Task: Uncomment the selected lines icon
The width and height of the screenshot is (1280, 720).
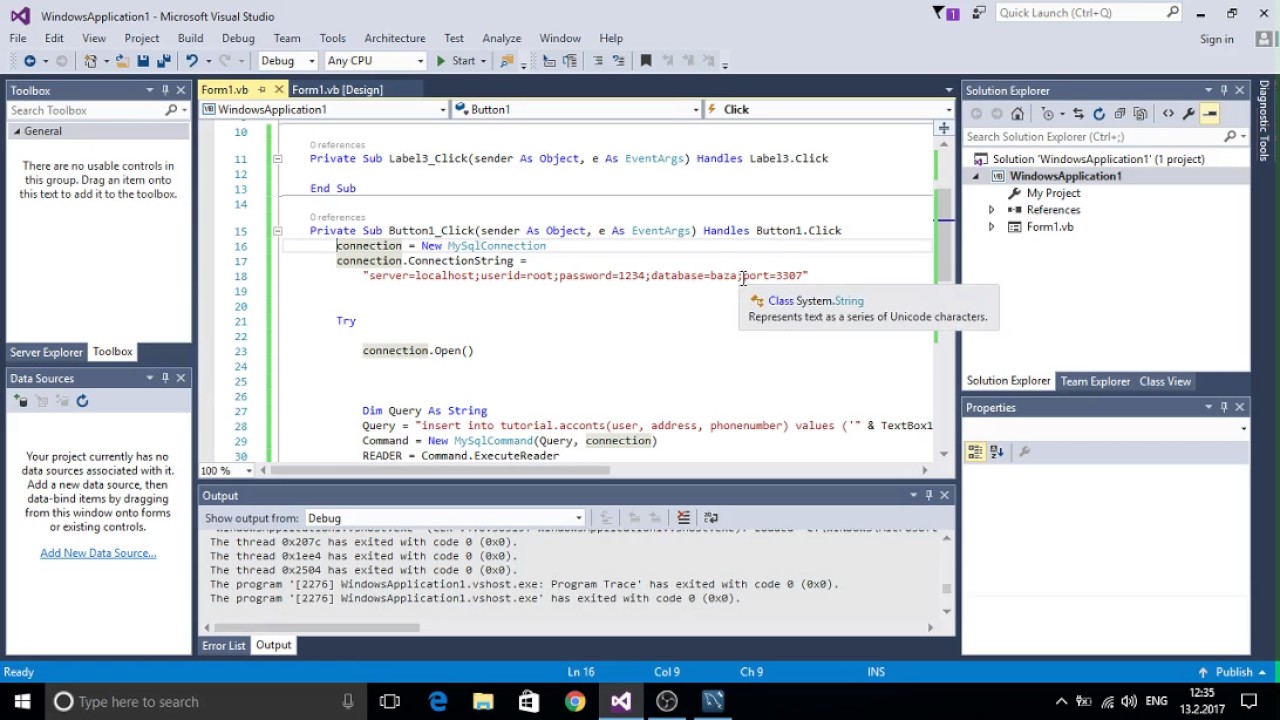Action: (620, 61)
